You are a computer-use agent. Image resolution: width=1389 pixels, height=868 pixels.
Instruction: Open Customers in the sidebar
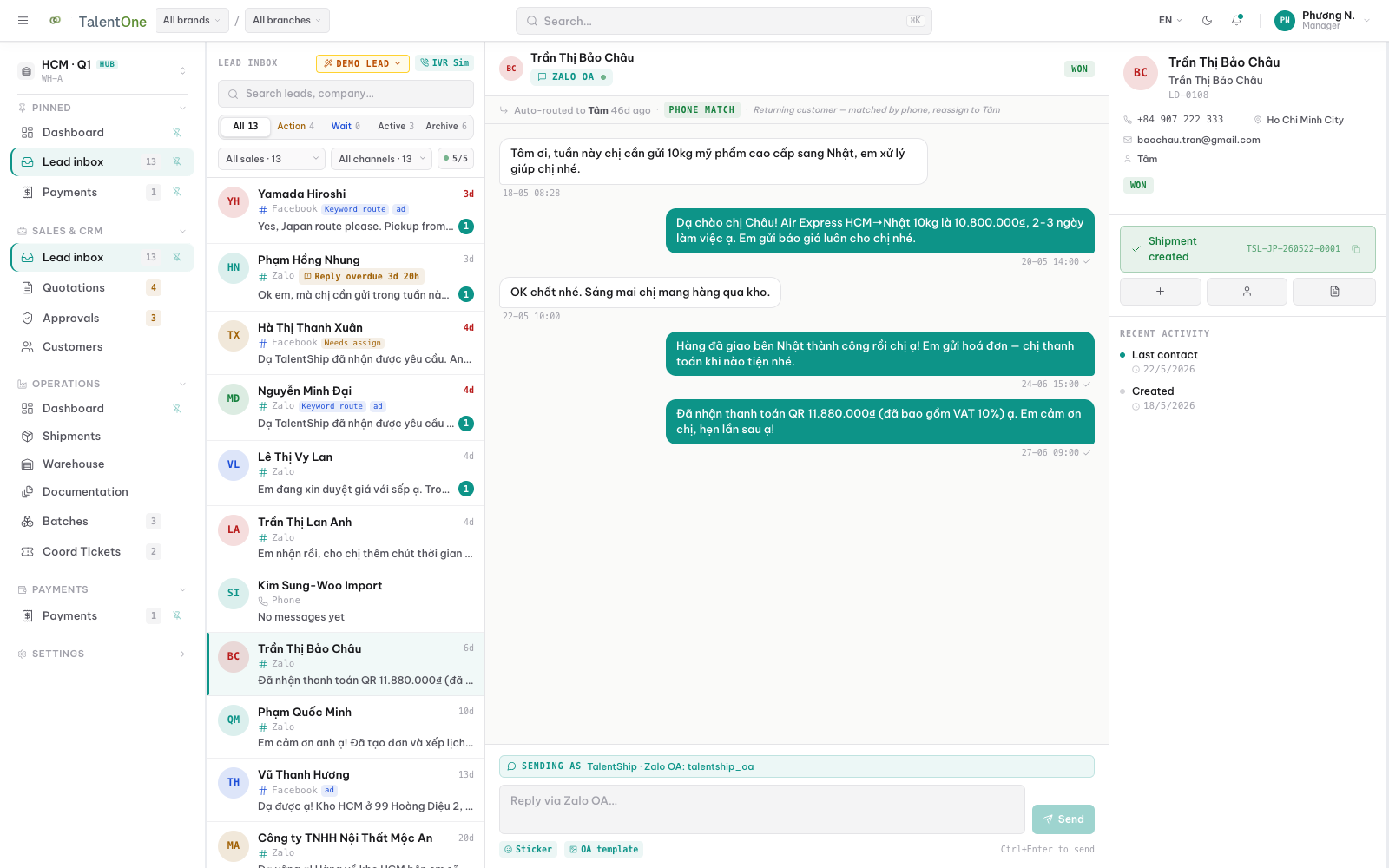(102, 346)
